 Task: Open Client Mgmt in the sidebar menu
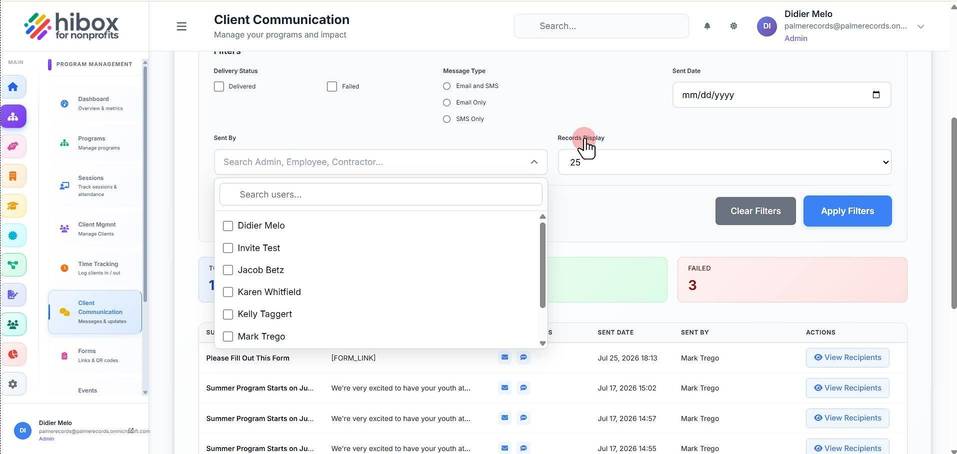point(95,229)
